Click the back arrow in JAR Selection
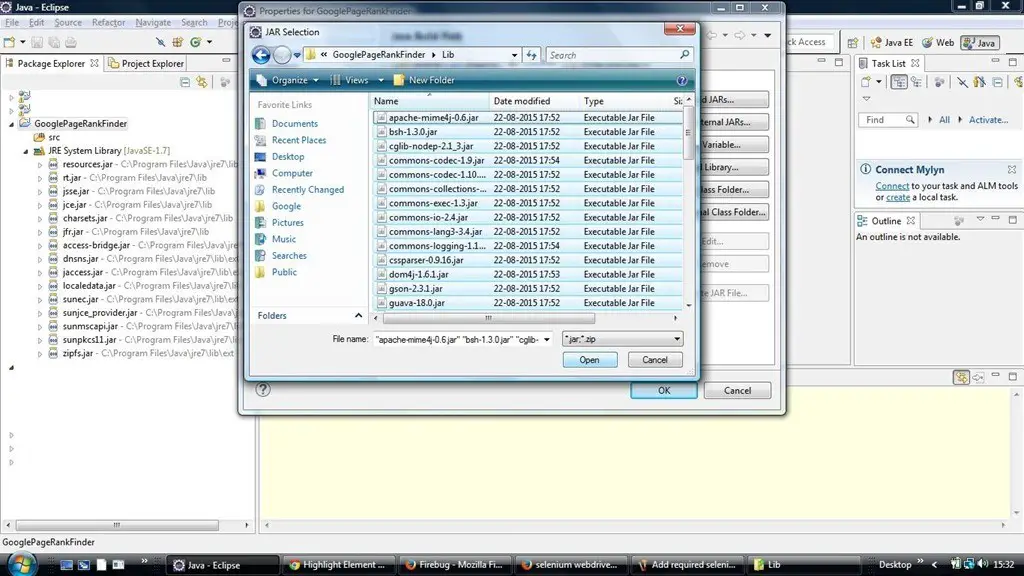This screenshot has width=1024, height=576. pos(262,56)
